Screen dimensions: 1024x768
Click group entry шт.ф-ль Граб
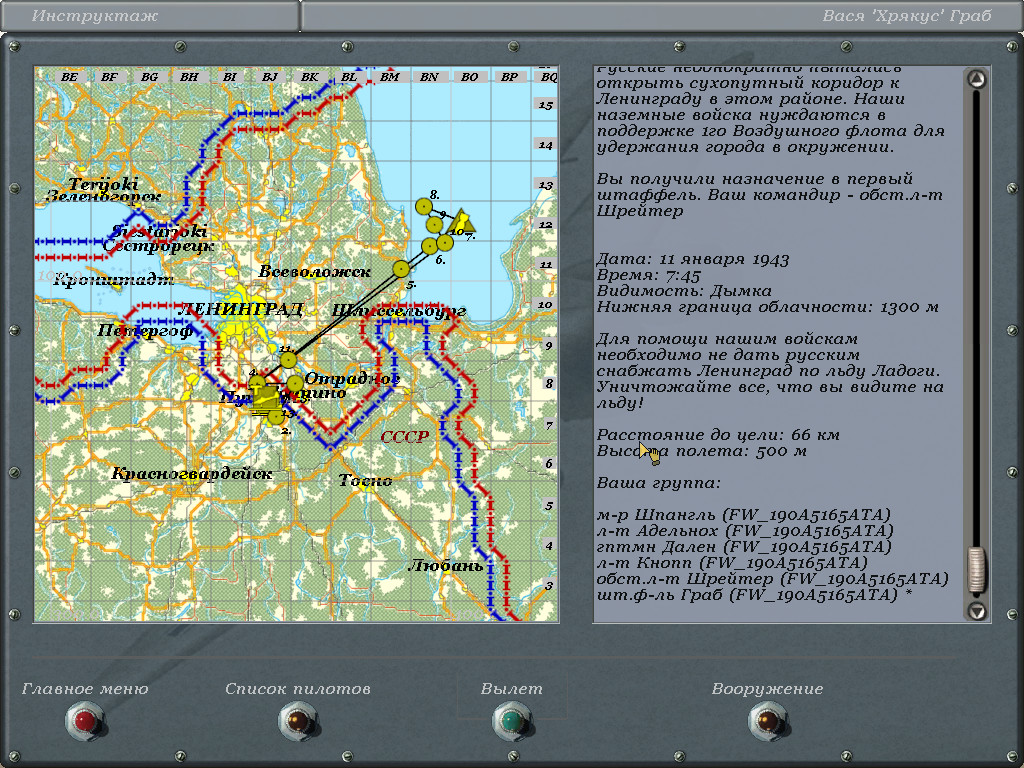(754, 595)
